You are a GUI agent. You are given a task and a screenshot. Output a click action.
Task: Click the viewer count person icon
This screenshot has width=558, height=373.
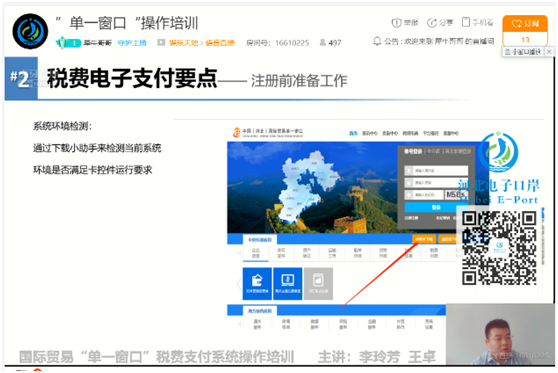click(322, 43)
